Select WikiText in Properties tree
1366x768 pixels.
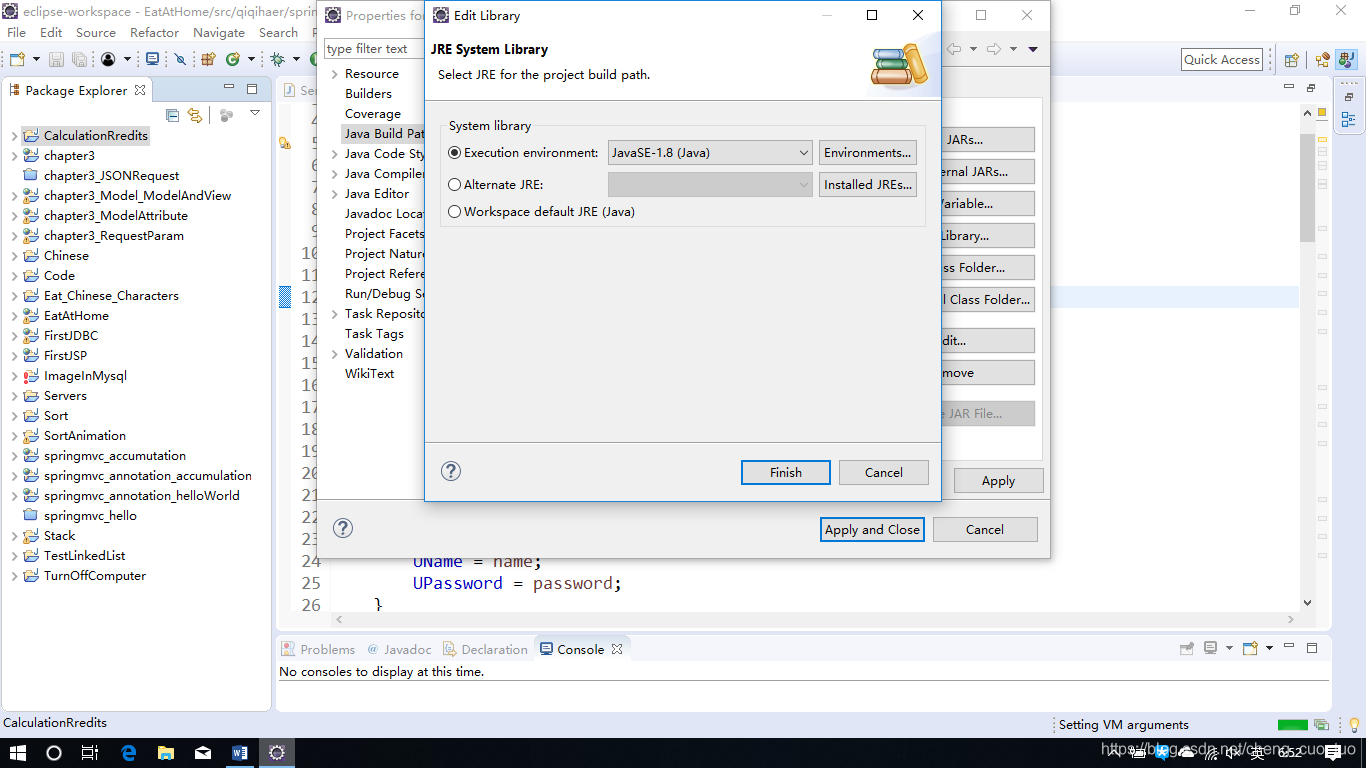(369, 374)
